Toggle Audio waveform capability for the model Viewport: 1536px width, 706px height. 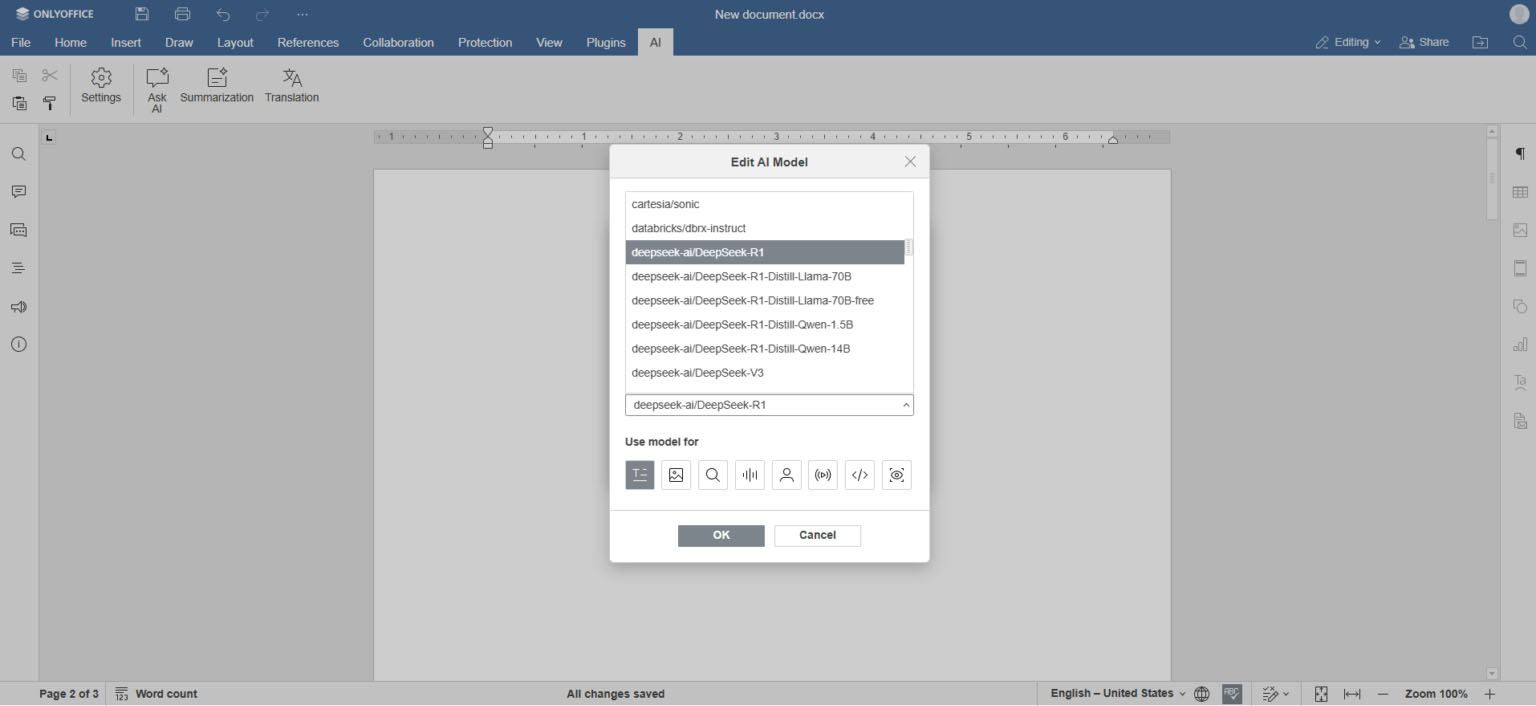point(750,475)
